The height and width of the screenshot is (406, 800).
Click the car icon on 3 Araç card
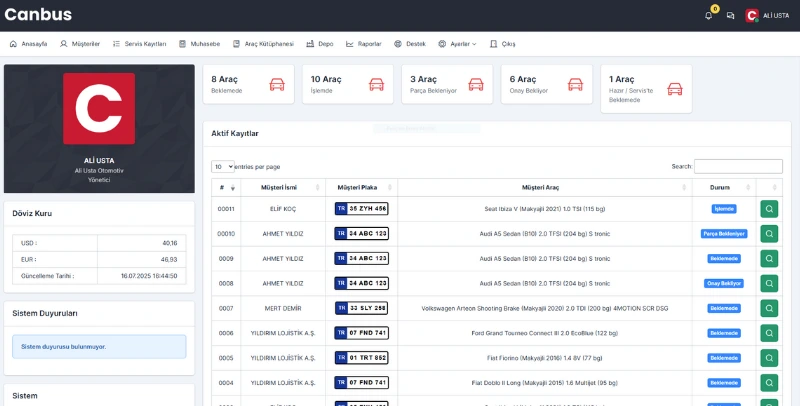[476, 85]
